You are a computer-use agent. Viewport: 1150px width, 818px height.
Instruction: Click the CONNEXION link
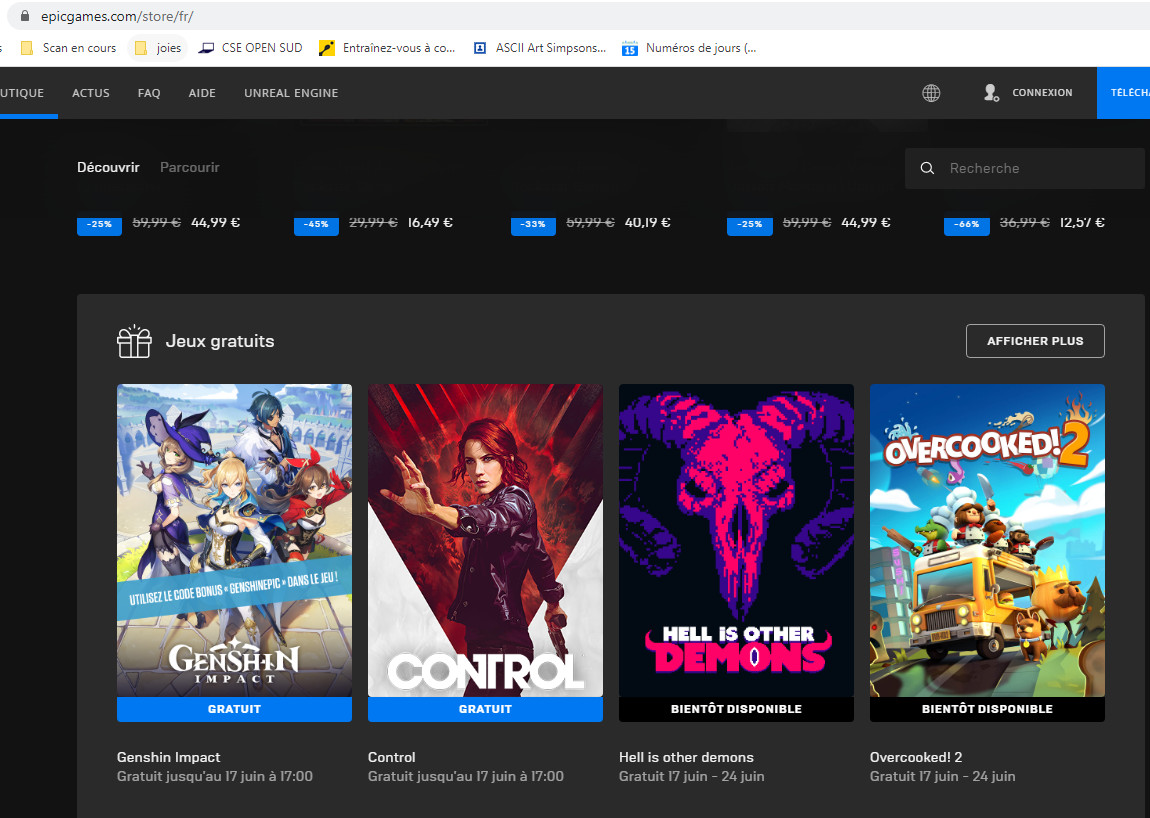(x=1042, y=92)
